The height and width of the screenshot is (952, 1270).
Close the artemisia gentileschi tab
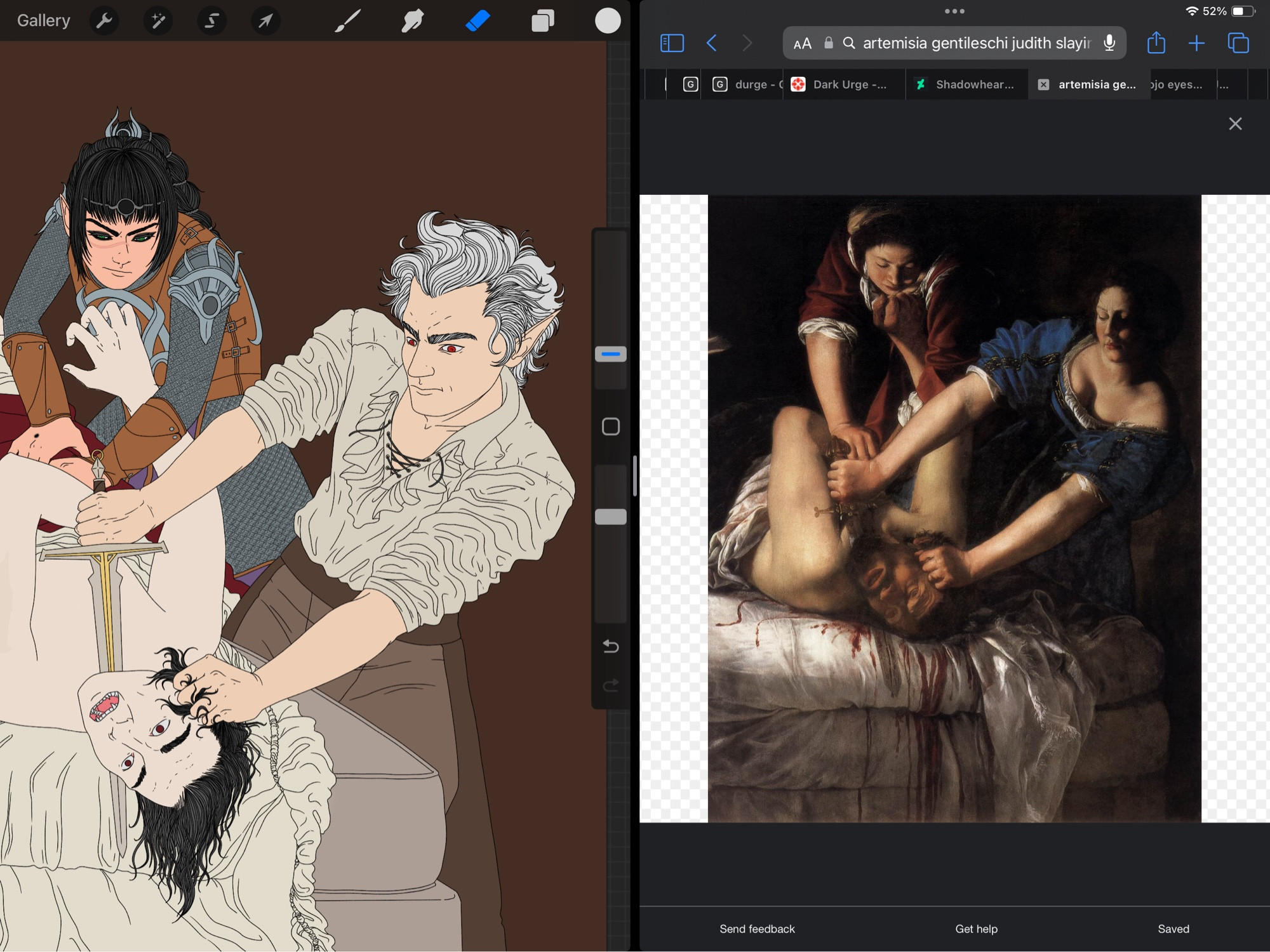pyautogui.click(x=1043, y=84)
